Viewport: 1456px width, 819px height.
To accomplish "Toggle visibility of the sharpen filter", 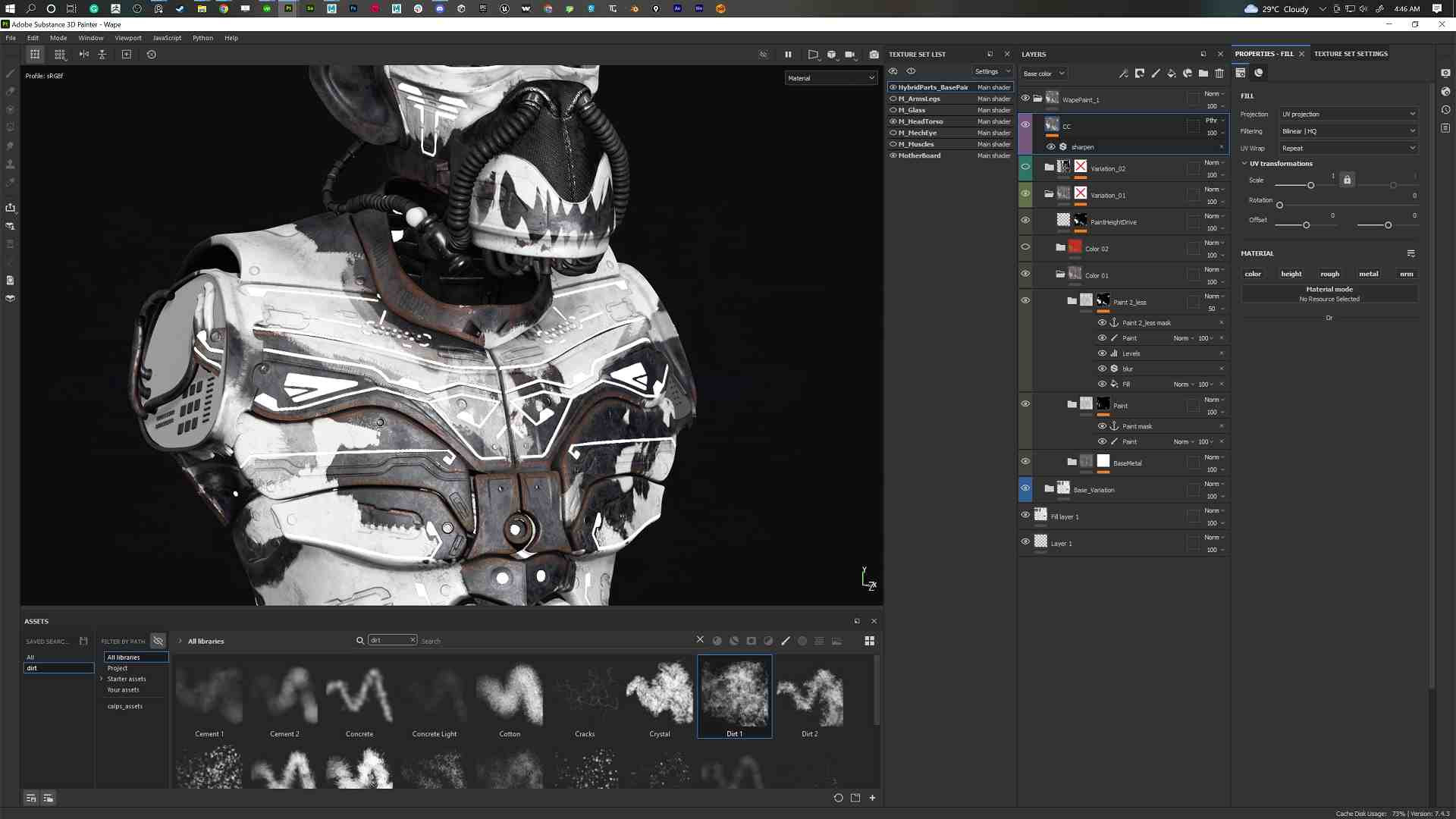I will (x=1051, y=147).
